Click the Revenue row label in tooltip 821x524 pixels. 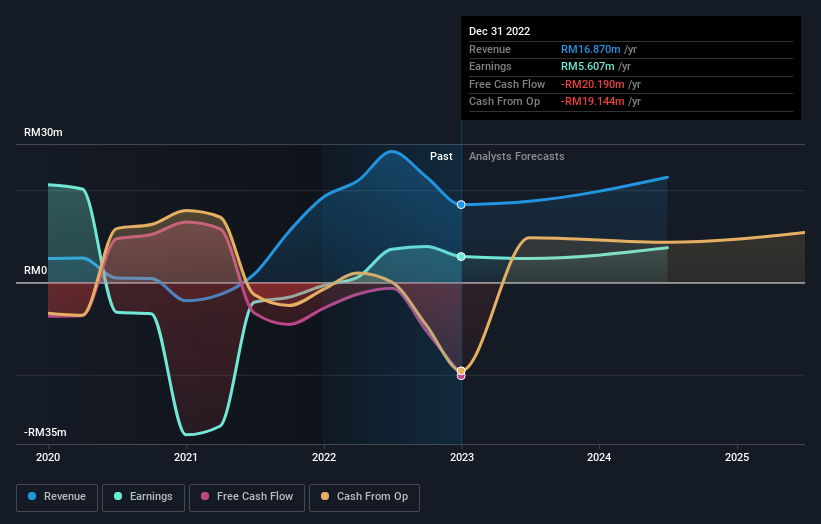tap(490, 49)
